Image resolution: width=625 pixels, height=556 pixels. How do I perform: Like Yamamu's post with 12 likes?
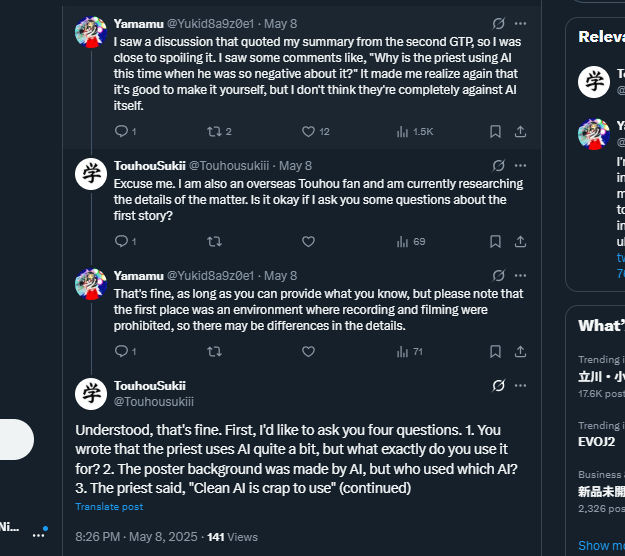point(316,132)
